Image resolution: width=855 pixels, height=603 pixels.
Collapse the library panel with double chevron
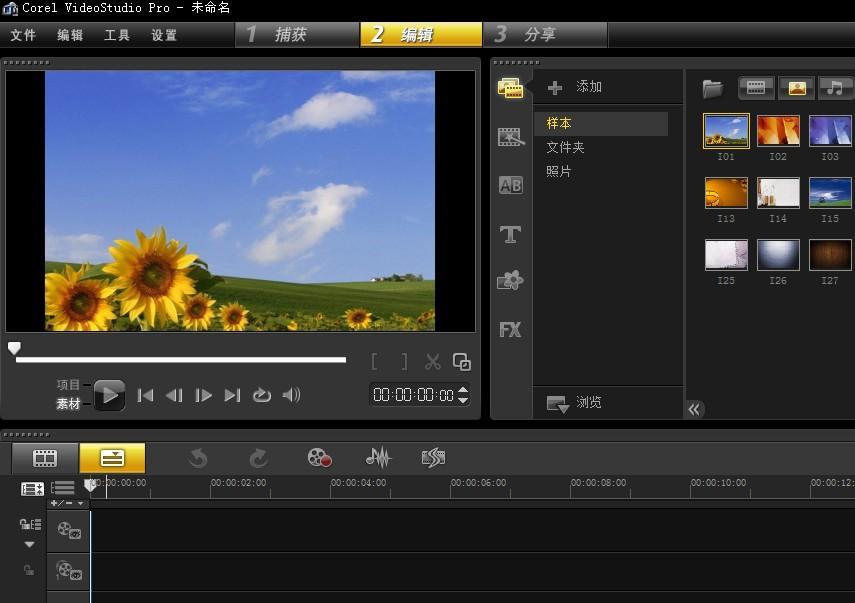(x=694, y=409)
